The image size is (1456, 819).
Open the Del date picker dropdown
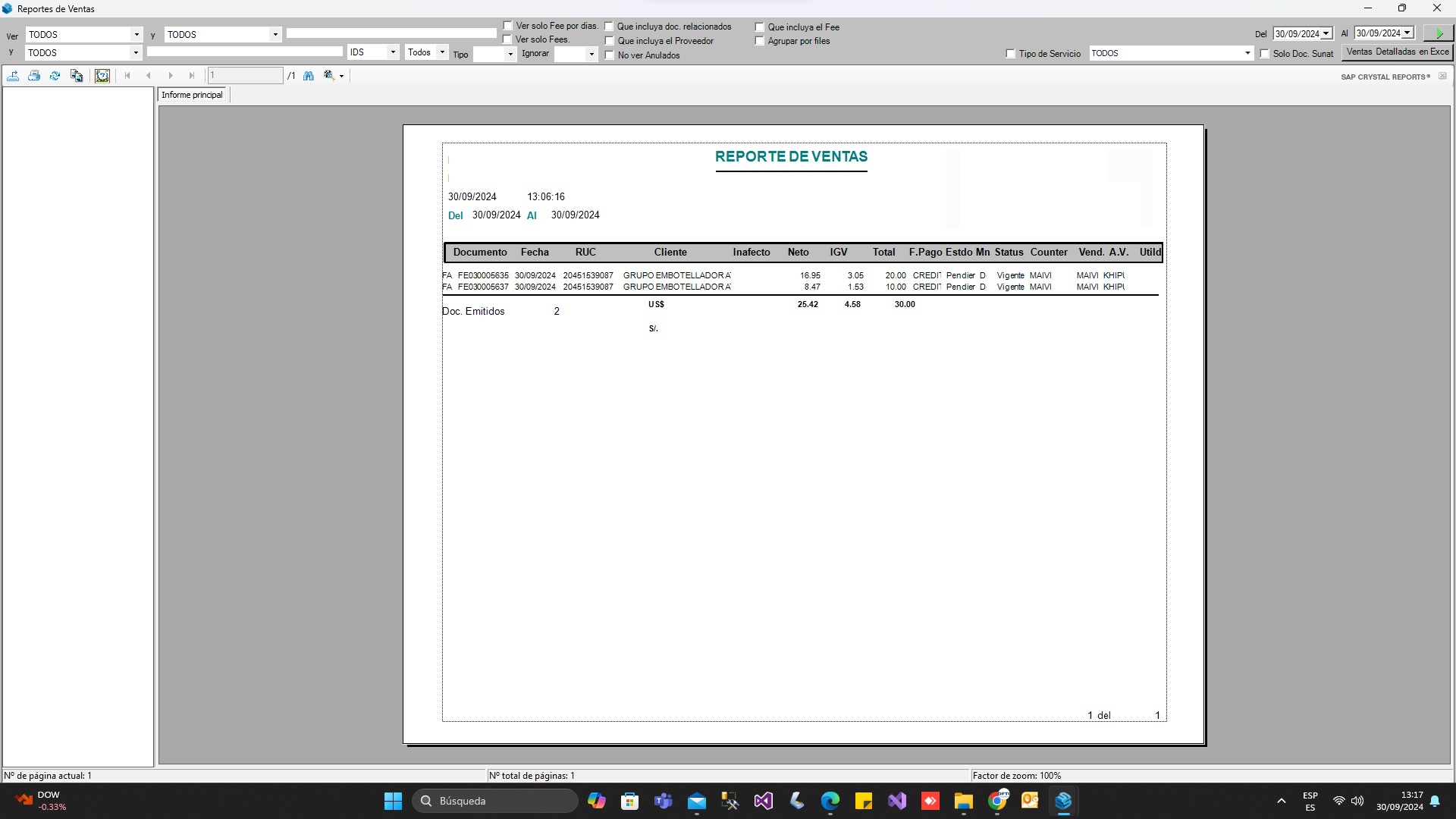click(x=1326, y=33)
